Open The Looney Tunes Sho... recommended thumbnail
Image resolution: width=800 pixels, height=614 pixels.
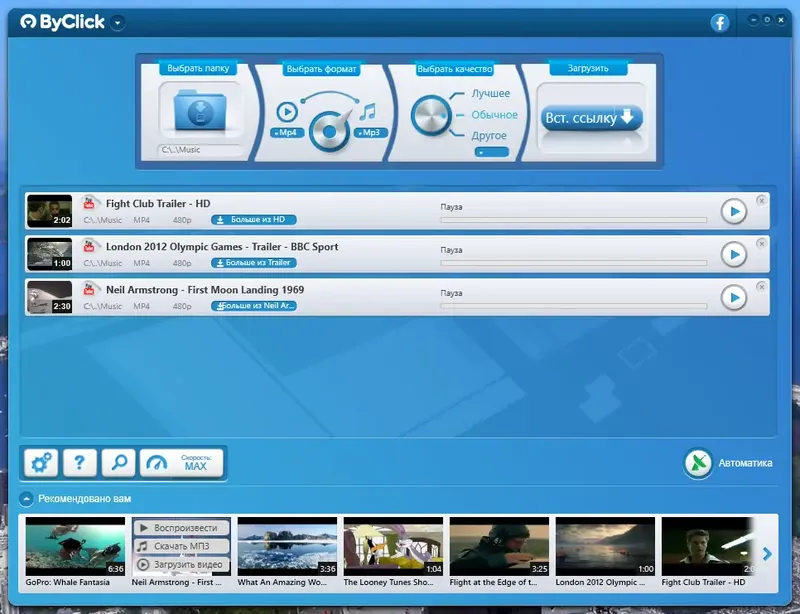coord(393,546)
